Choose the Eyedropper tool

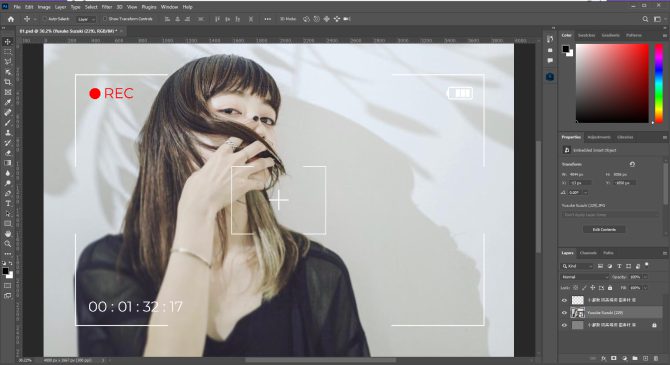8,102
